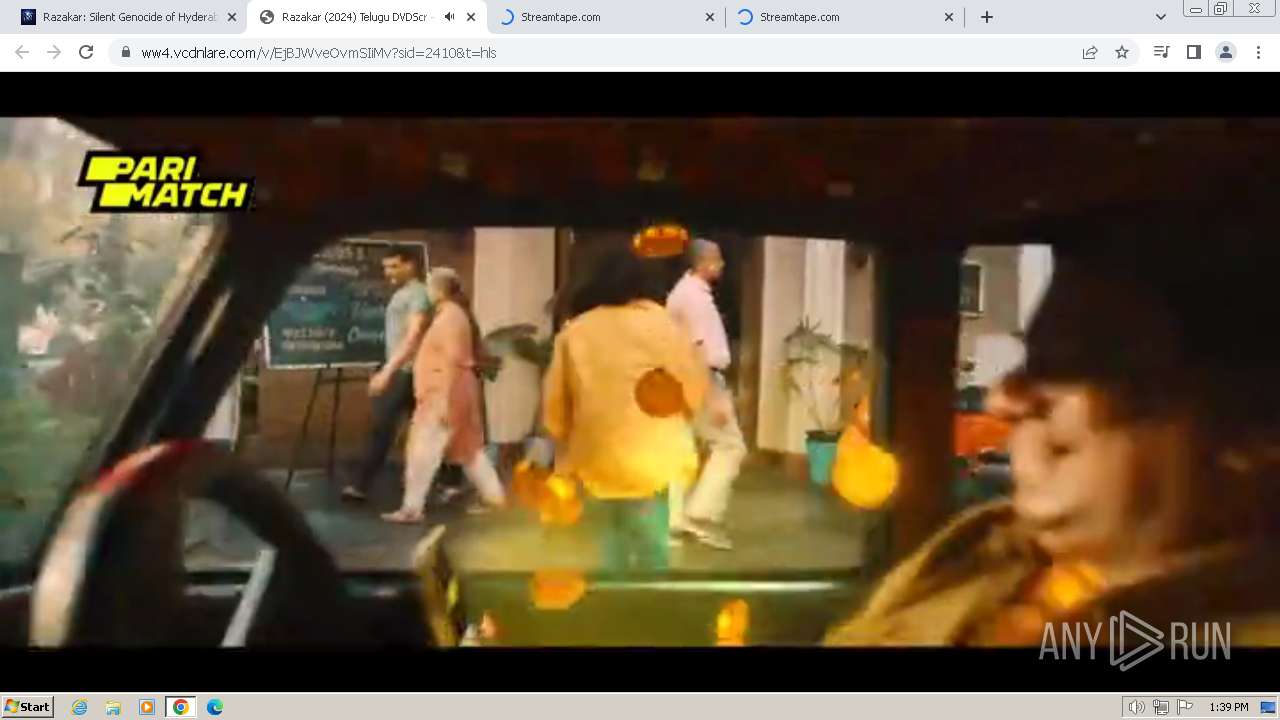Open the Chrome three-dot menu

pos(1259,52)
